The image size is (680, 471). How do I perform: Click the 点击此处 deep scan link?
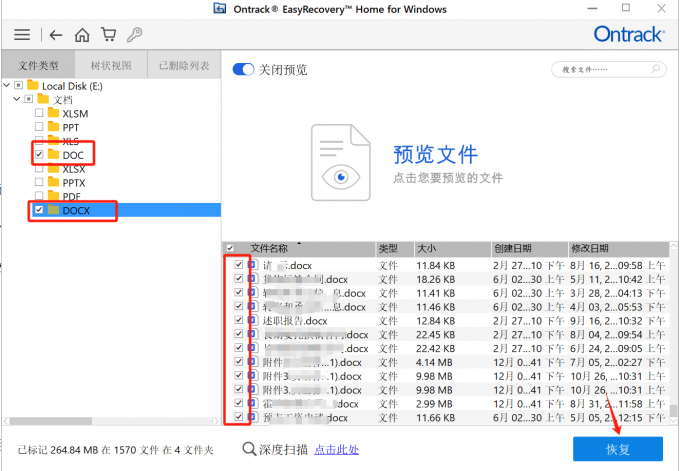(x=337, y=450)
